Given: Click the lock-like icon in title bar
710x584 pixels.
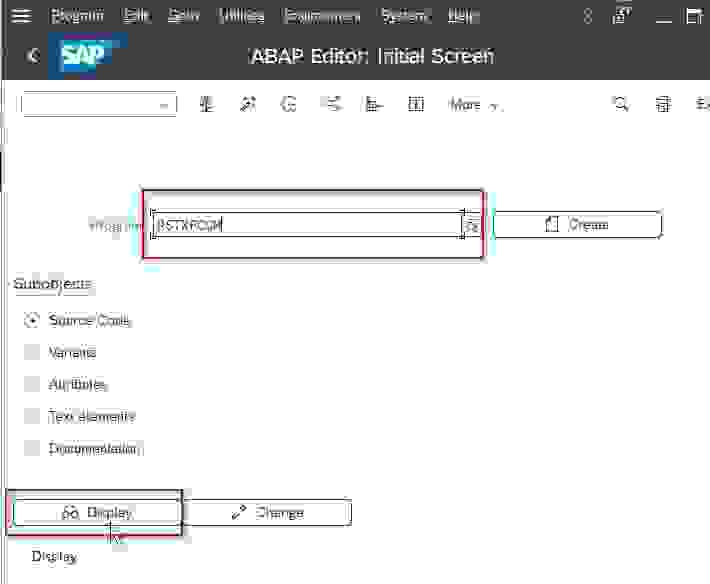Looking at the screenshot, I should pyautogui.click(x=588, y=16).
